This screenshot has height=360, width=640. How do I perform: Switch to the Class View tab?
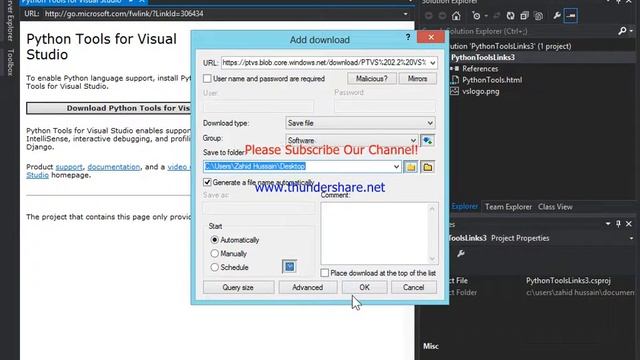(x=555, y=207)
